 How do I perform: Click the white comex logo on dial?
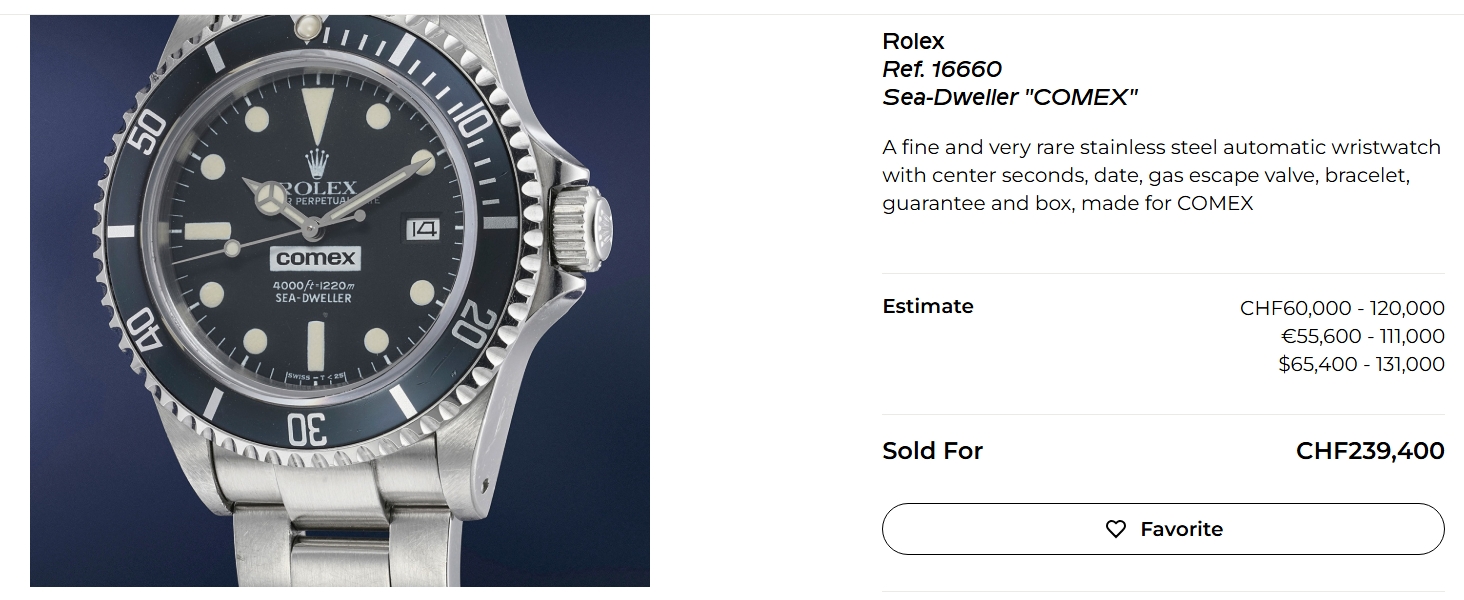pyautogui.click(x=315, y=258)
